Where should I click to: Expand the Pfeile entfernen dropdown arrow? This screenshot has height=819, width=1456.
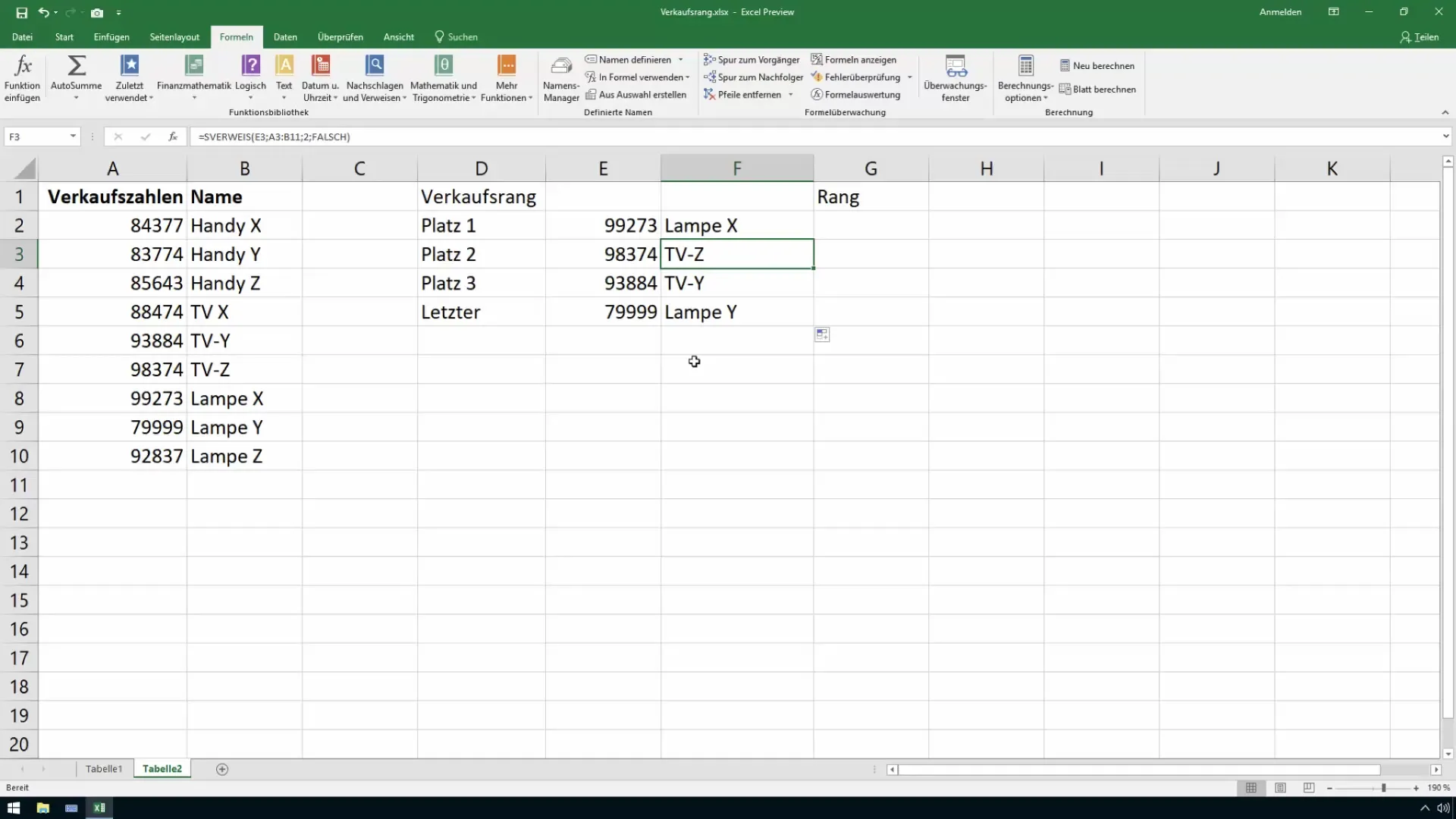pyautogui.click(x=791, y=95)
